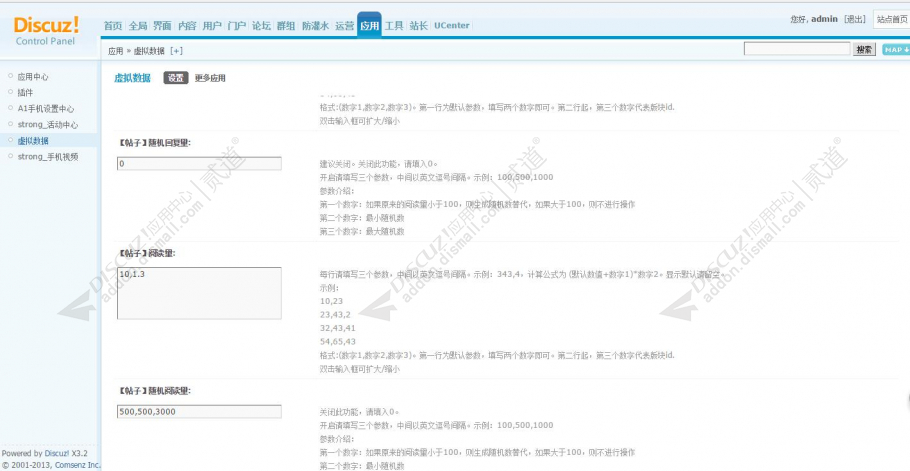Open the 界面 menu tab
The width and height of the screenshot is (910, 471).
[162, 26]
